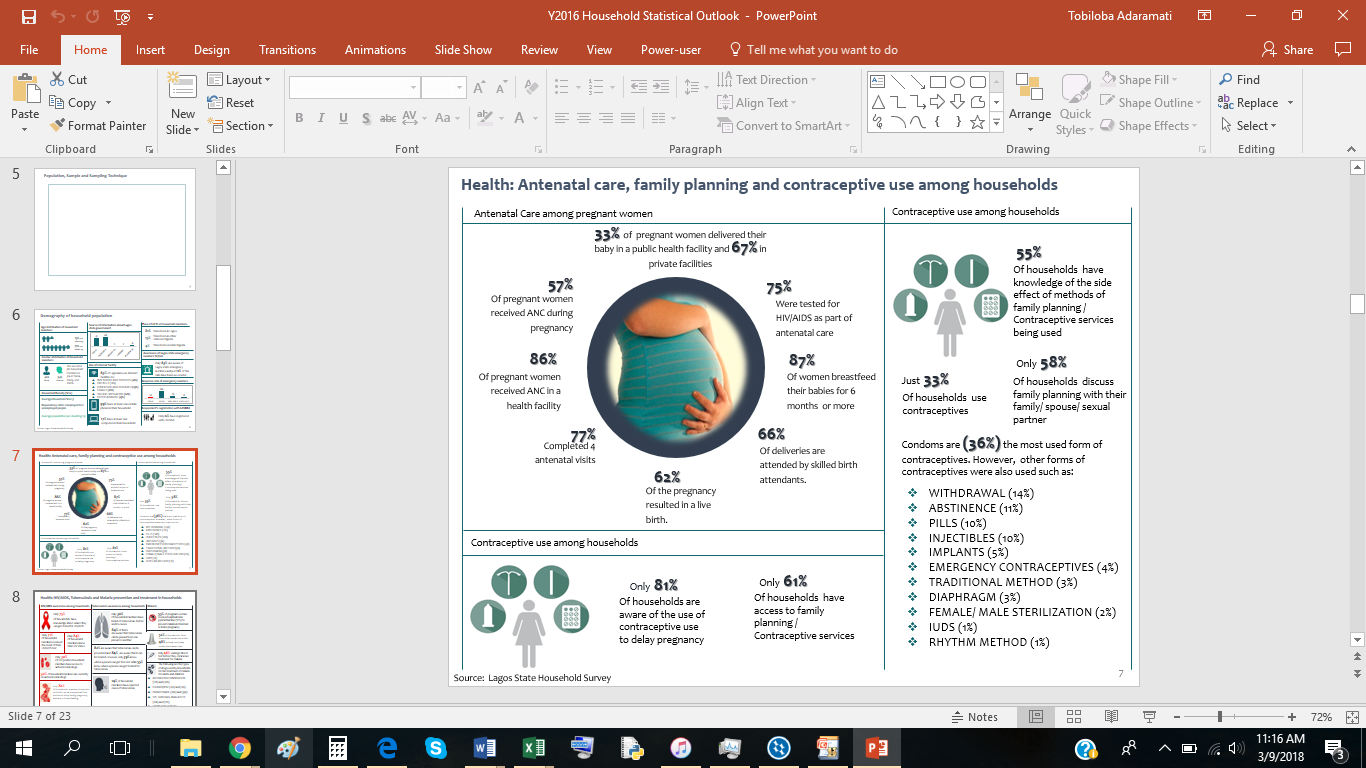Click Slide 7 of 23 status indicator
This screenshot has width=1366, height=768.
tap(39, 717)
